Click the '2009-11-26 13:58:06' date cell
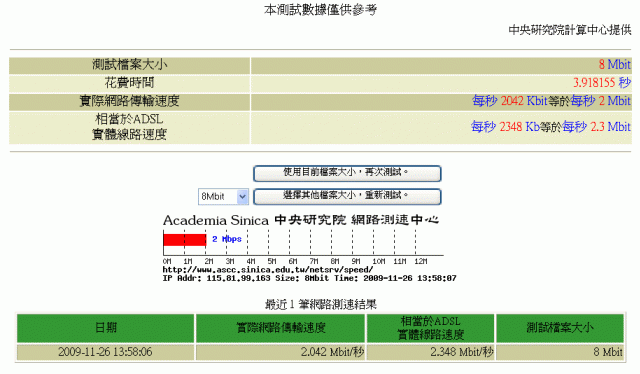 point(106,352)
